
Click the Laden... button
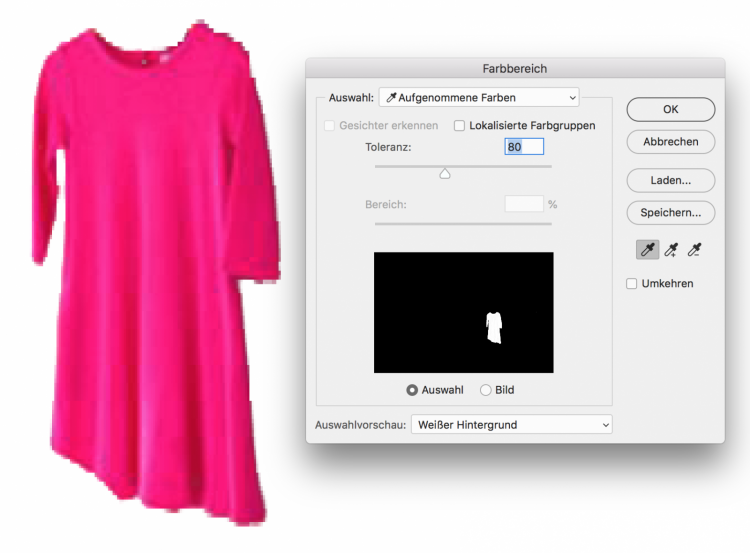671,180
